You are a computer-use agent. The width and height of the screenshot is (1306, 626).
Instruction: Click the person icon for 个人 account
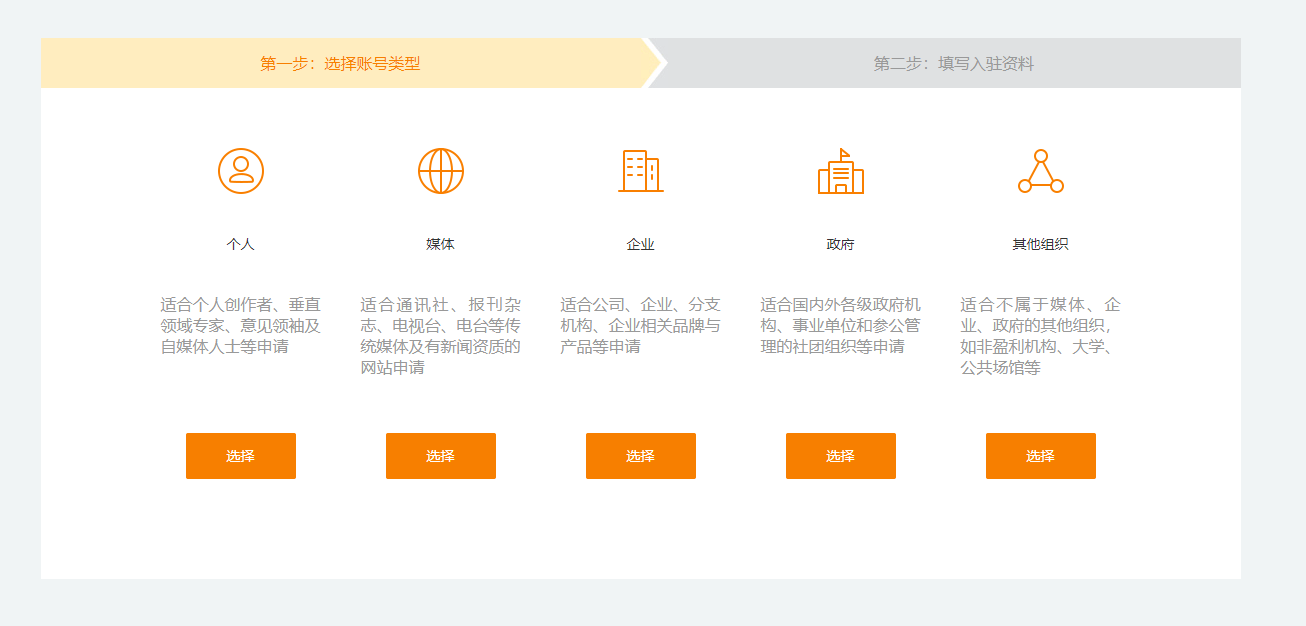[x=241, y=171]
